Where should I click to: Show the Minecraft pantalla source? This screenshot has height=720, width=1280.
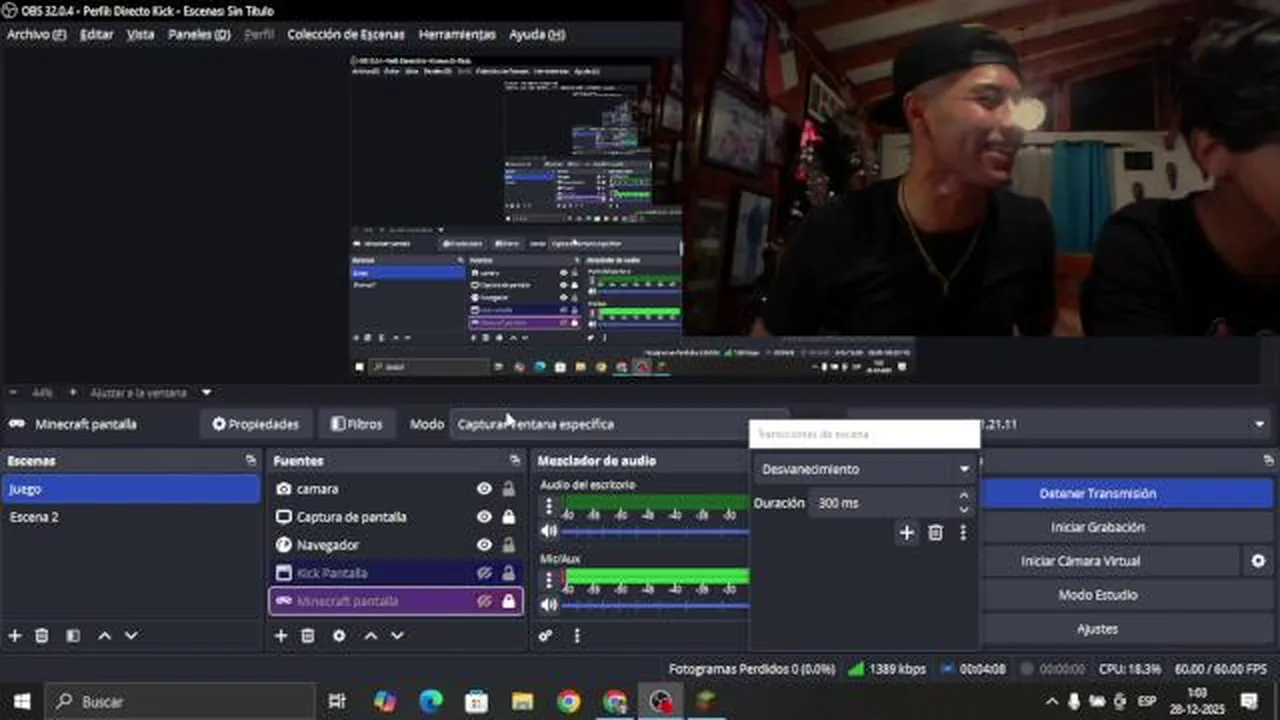pyautogui.click(x=484, y=601)
